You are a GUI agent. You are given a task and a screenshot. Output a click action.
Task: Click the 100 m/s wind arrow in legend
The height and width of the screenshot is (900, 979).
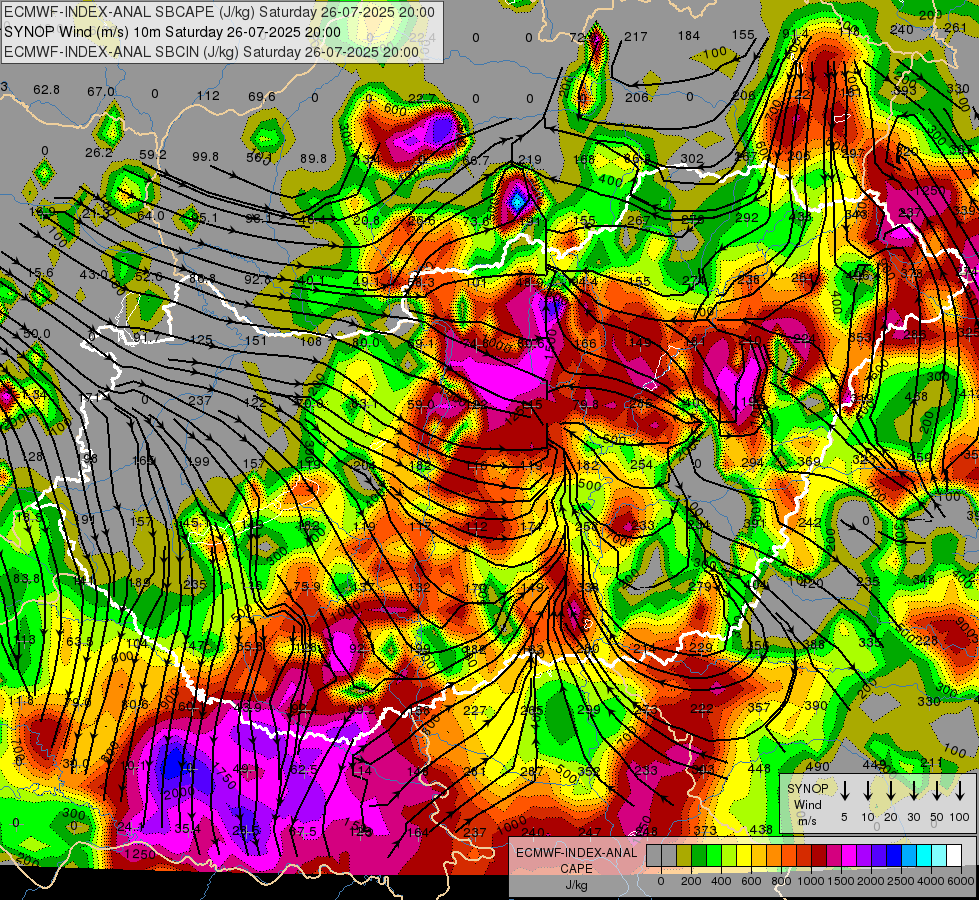pyautogui.click(x=960, y=790)
